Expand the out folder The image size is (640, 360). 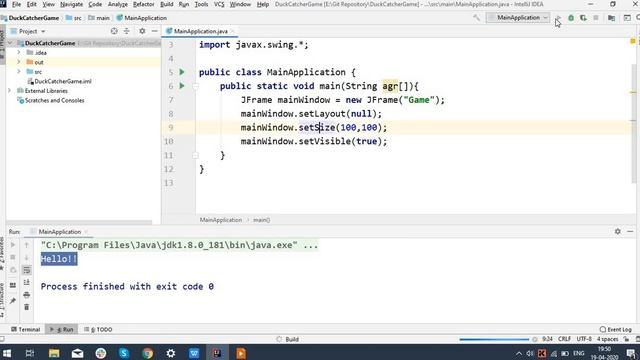click(x=18, y=62)
